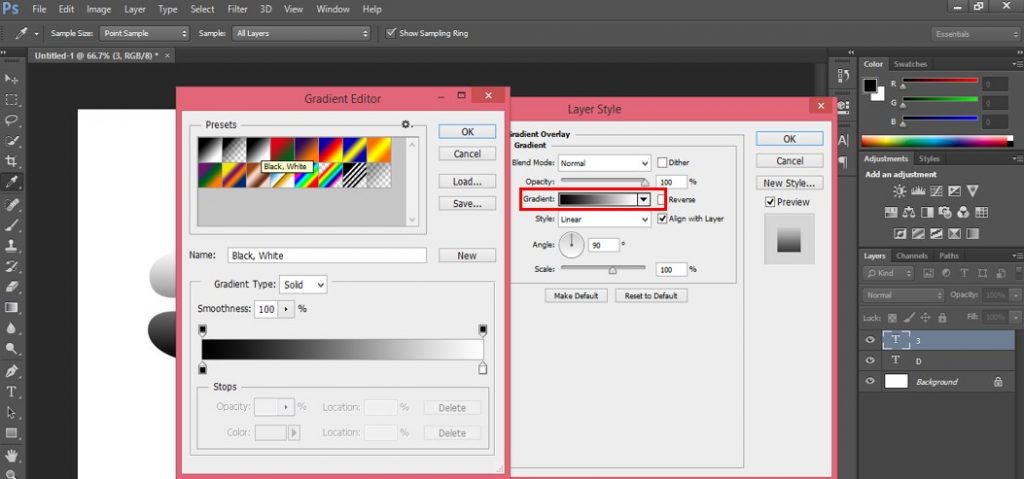Click the Load... button in Gradient Editor

click(x=467, y=181)
